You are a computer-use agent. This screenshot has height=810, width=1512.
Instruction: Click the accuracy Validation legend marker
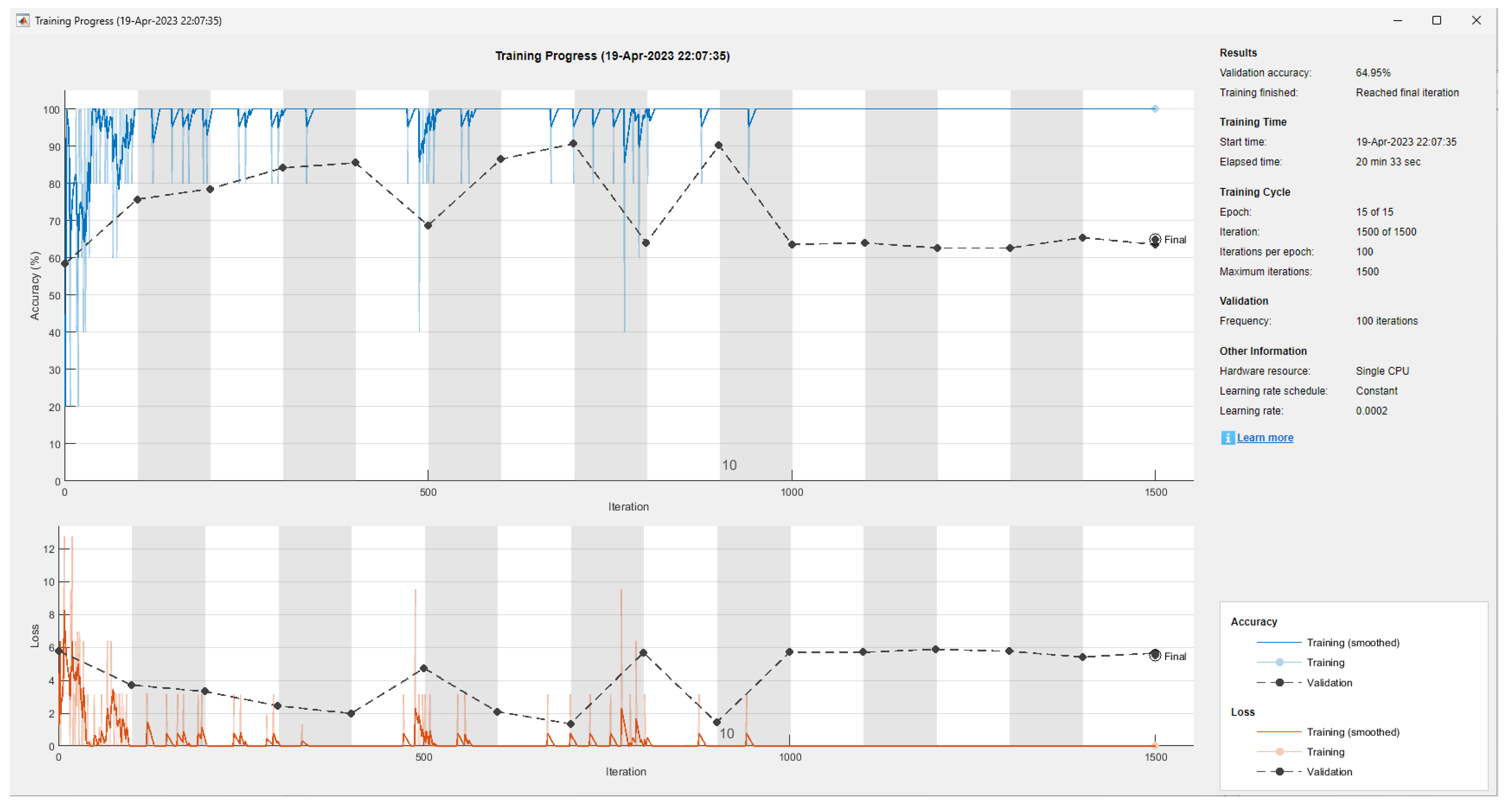(x=1280, y=683)
